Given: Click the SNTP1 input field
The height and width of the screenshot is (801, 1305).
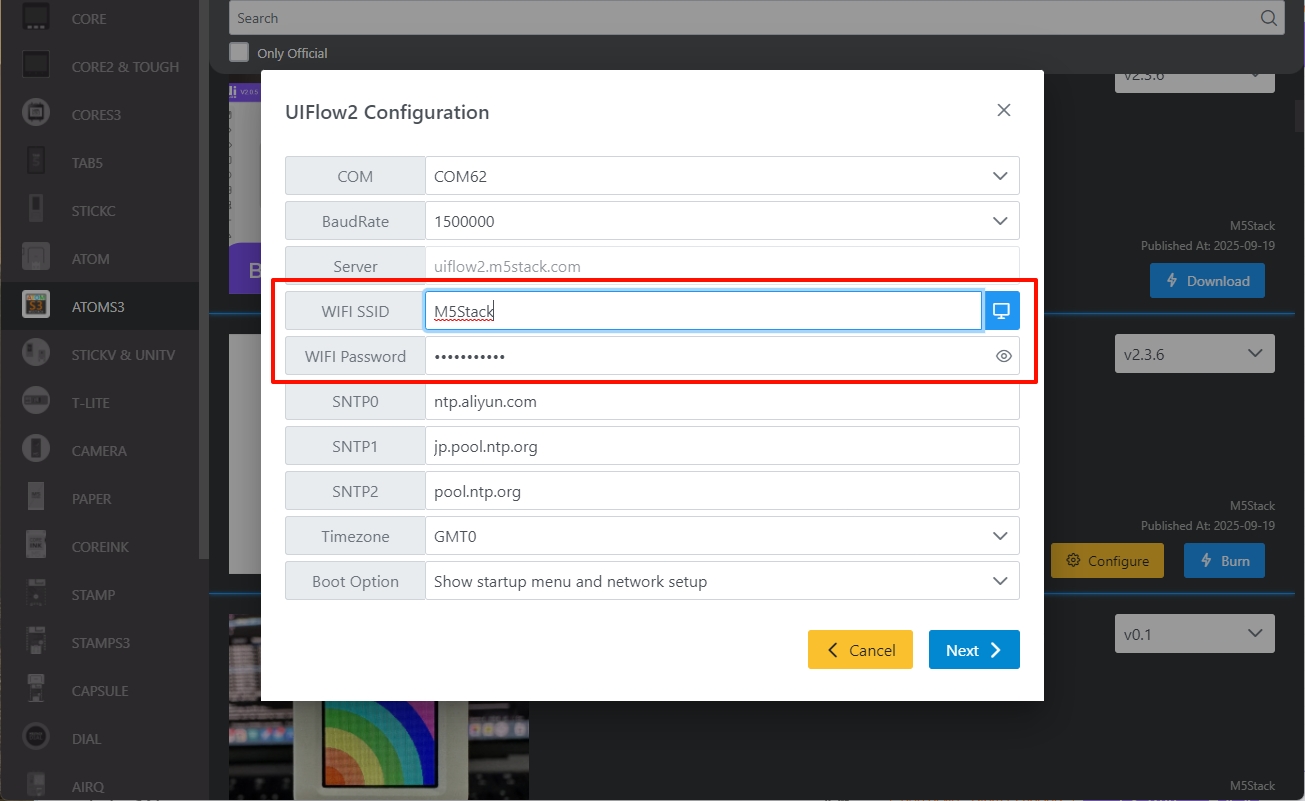Looking at the screenshot, I should [x=722, y=446].
